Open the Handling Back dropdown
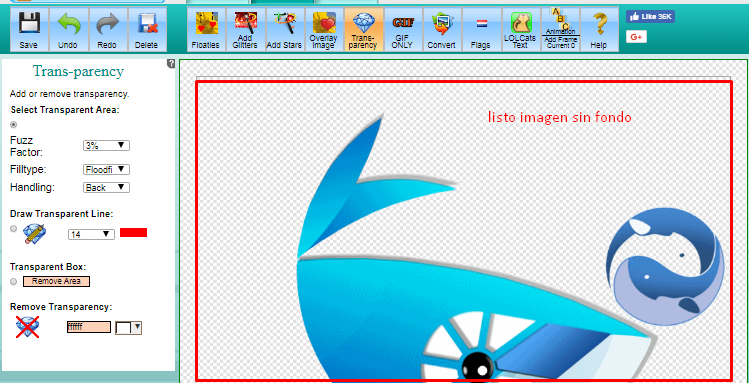Image resolution: width=749 pixels, height=383 pixels. [x=106, y=187]
